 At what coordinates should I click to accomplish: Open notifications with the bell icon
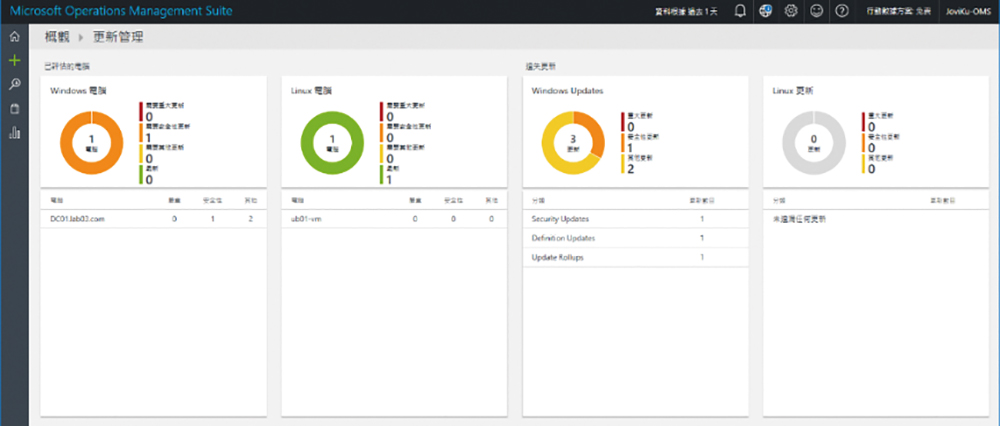tap(740, 11)
